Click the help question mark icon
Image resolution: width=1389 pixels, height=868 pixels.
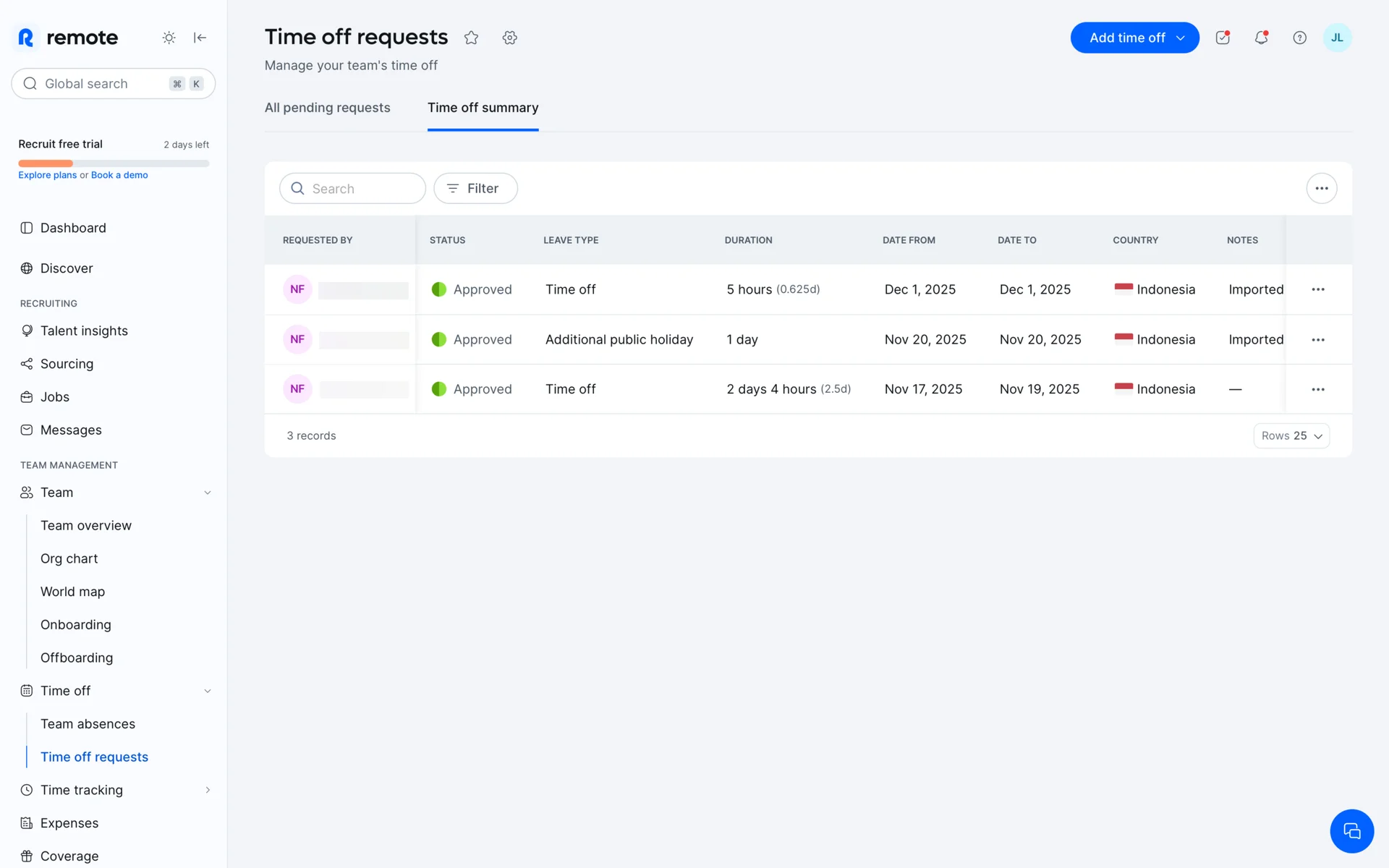tap(1299, 38)
